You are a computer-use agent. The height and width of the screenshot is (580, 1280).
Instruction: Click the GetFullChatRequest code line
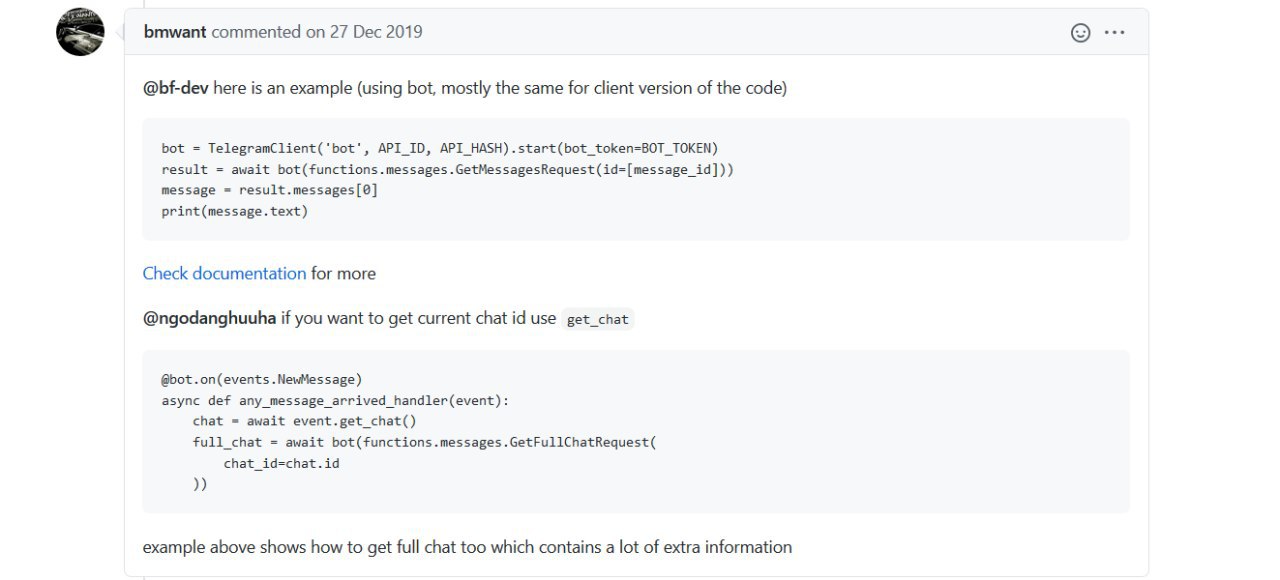pos(424,442)
